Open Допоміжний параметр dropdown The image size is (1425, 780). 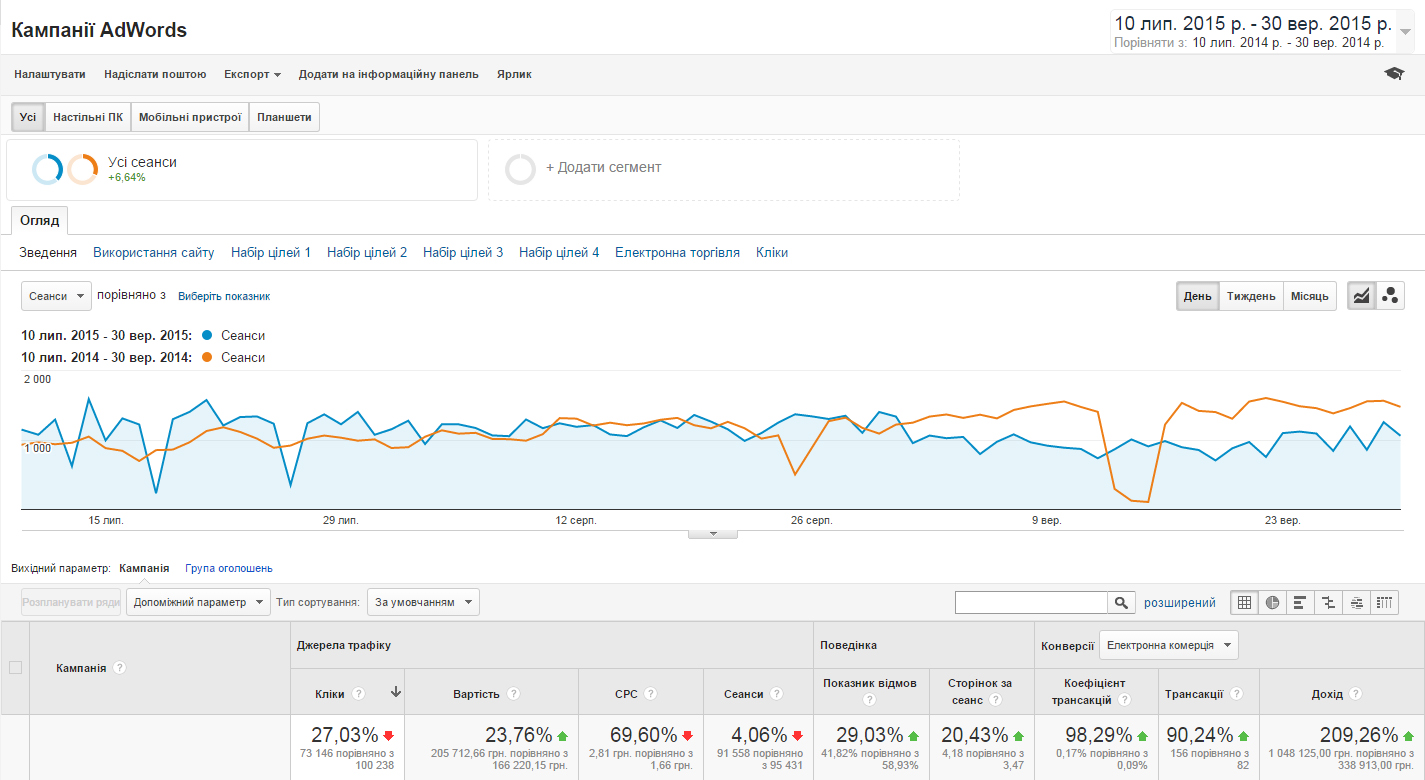point(198,602)
